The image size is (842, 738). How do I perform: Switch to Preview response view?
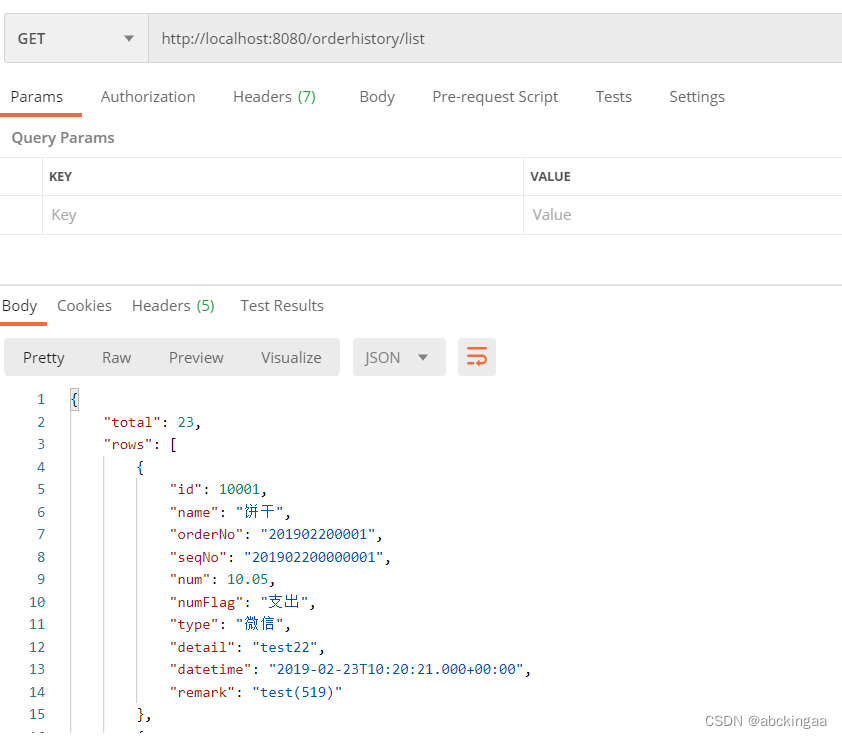tap(196, 357)
